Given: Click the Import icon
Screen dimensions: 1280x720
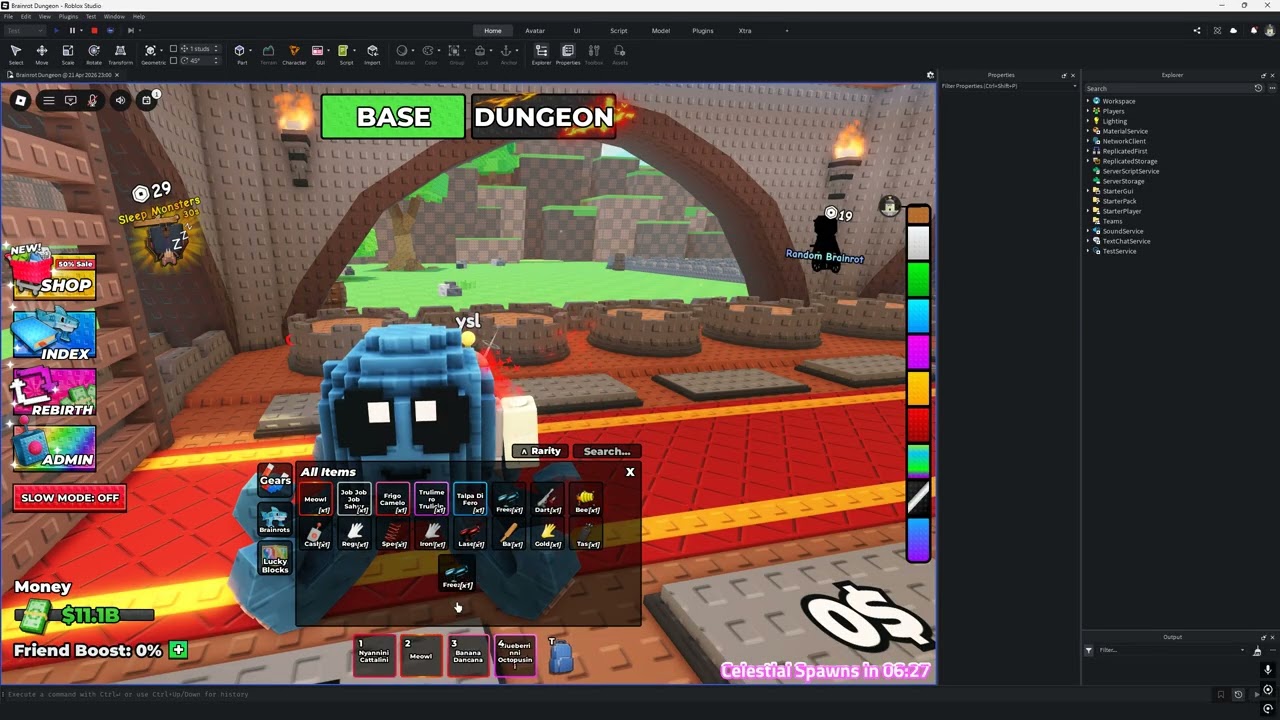Looking at the screenshot, I should [x=372, y=54].
